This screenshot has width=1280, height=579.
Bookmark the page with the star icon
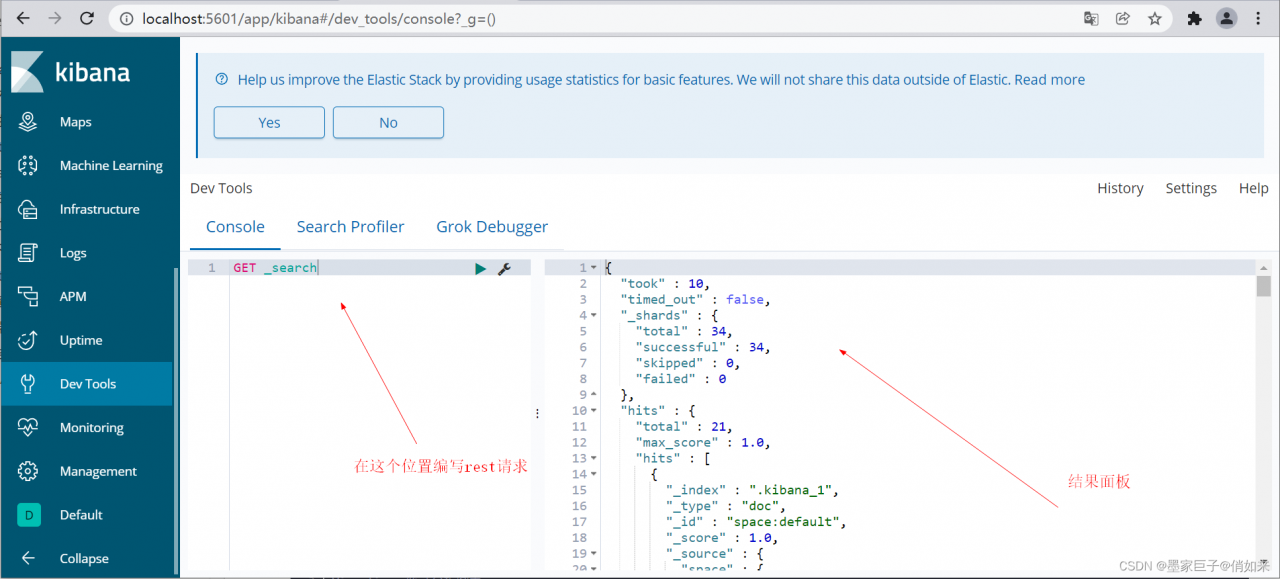pyautogui.click(x=1155, y=18)
